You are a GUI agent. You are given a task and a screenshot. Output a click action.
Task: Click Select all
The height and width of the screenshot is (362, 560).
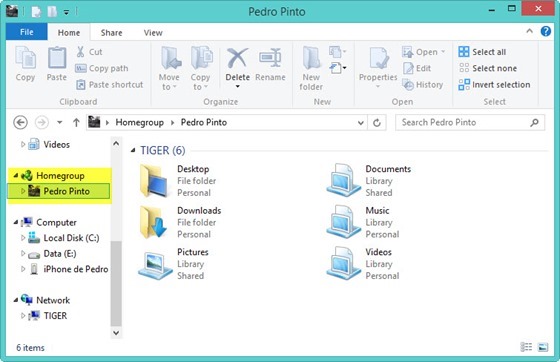click(x=482, y=52)
